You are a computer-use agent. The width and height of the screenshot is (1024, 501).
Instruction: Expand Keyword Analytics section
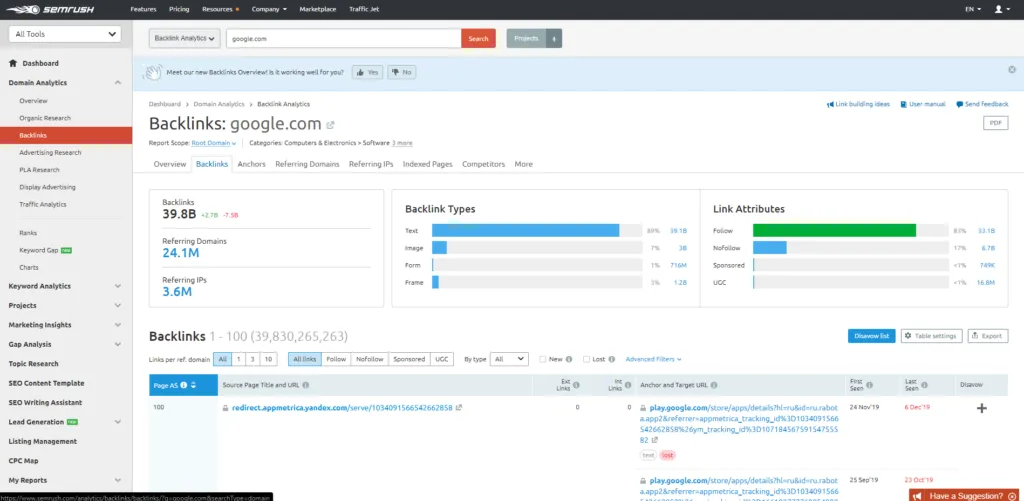coord(118,286)
